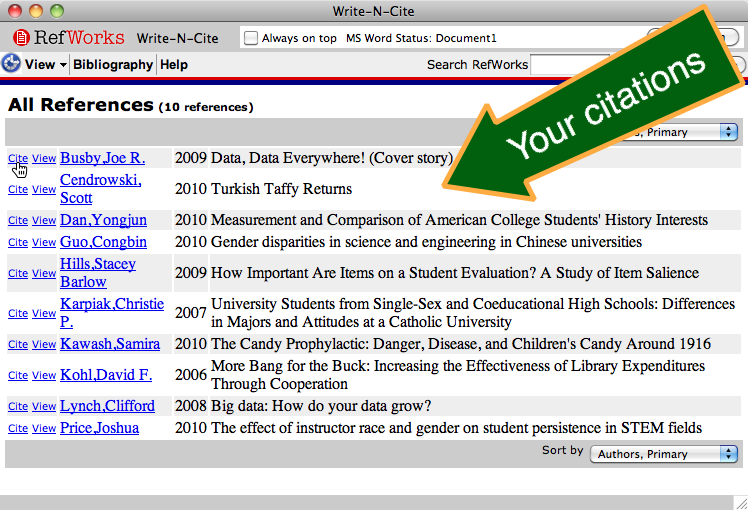Cite the Karpiak, Christie P. reference
Viewport: 748px width, 510px height.
pyautogui.click(x=18, y=313)
